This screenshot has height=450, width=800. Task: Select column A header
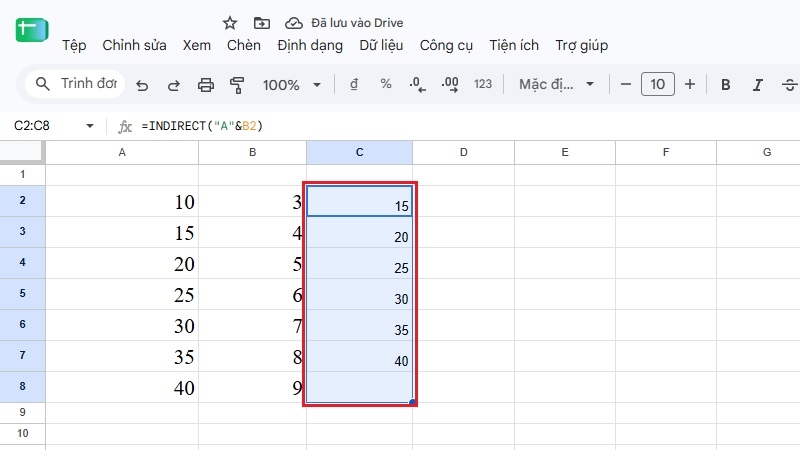pyautogui.click(x=122, y=153)
